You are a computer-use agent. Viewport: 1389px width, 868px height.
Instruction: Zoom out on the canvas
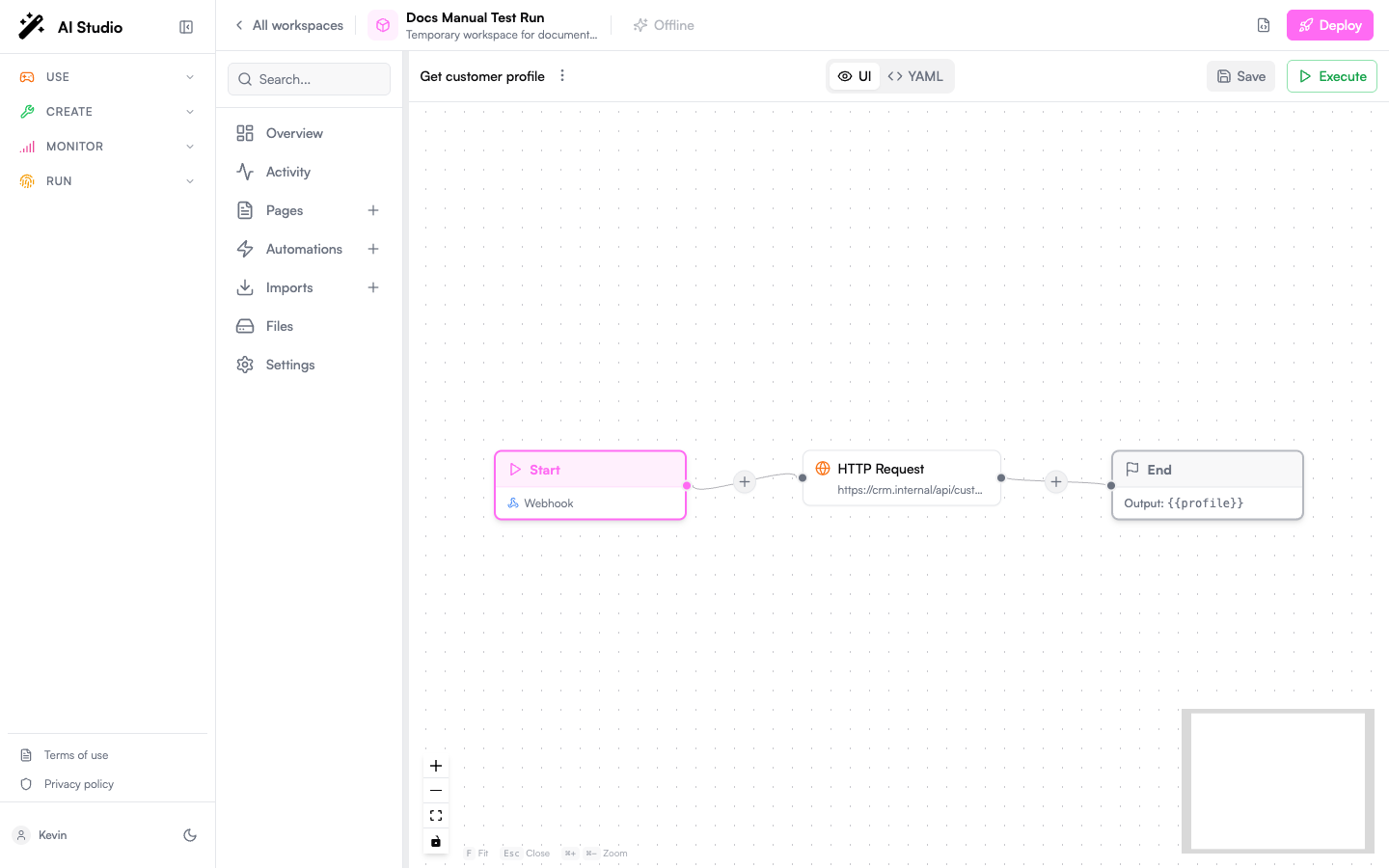coord(436,791)
